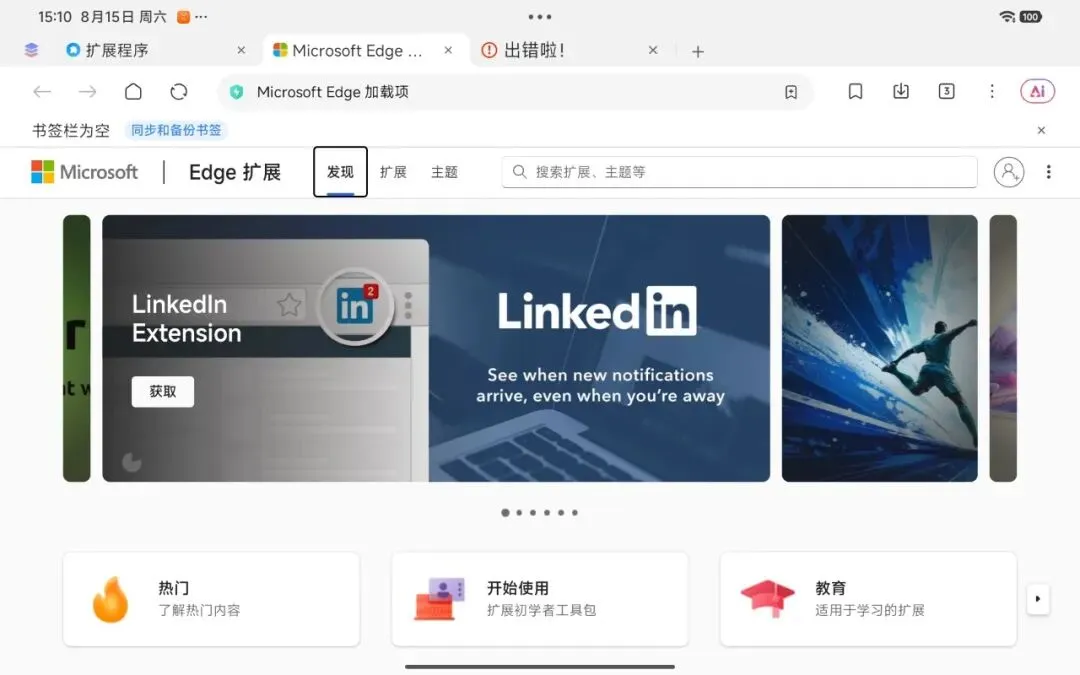The height and width of the screenshot is (675, 1080).
Task: Close the Microsoft Edge tab
Action: pyautogui.click(x=448, y=50)
